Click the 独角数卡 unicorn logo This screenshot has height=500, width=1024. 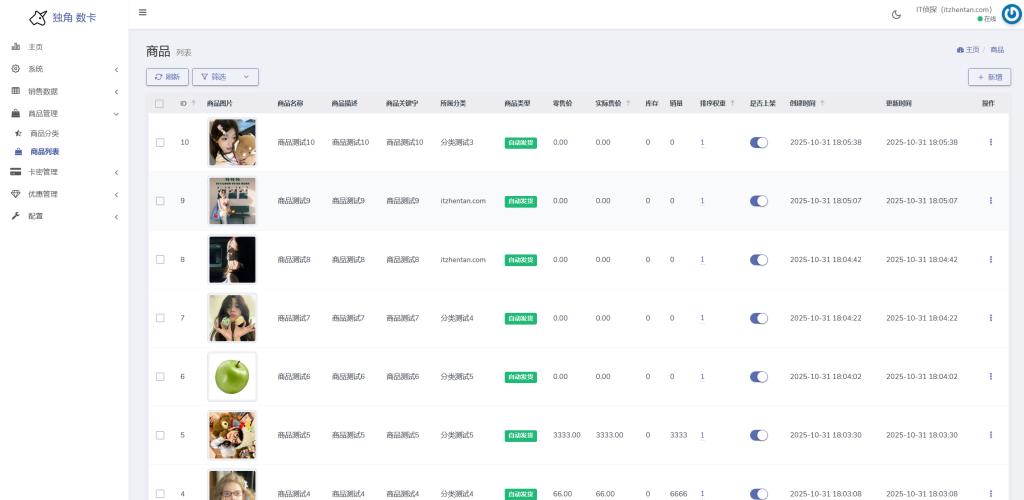click(x=38, y=18)
